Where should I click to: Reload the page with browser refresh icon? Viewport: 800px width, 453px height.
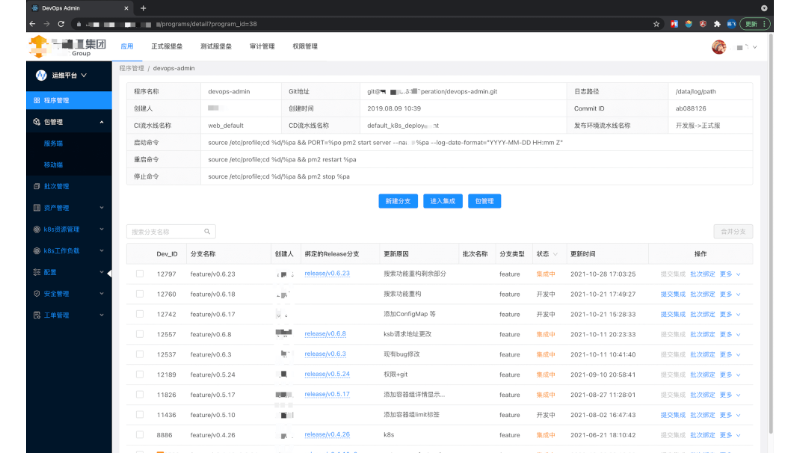click(x=61, y=24)
